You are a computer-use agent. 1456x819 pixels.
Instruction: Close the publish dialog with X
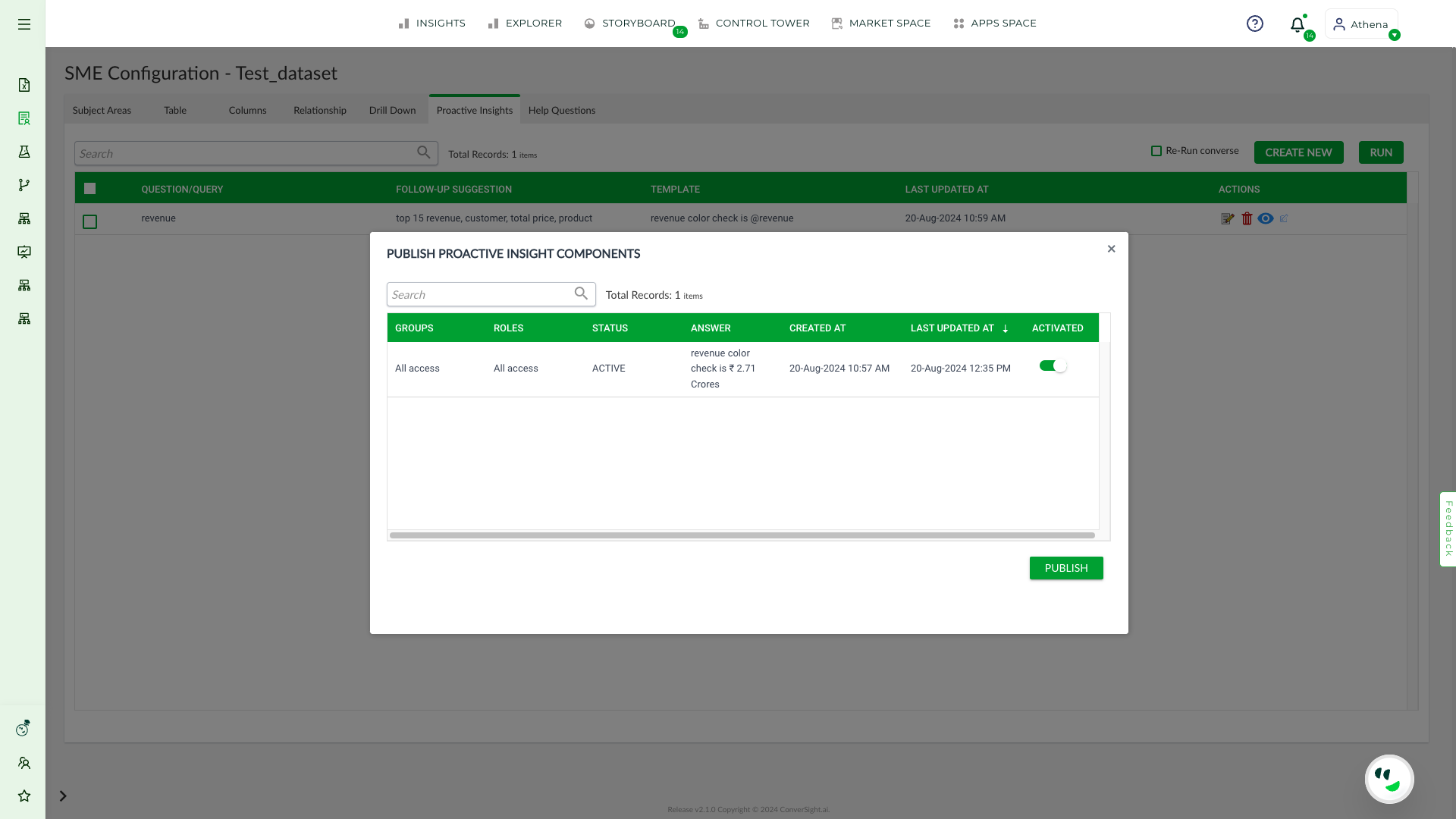1111,249
